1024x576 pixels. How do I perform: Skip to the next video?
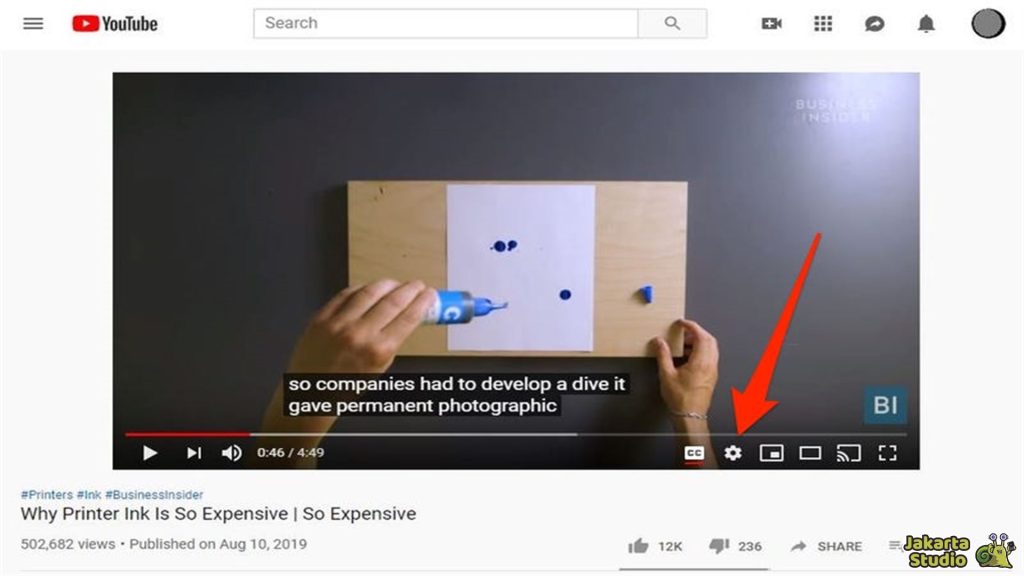[x=194, y=453]
